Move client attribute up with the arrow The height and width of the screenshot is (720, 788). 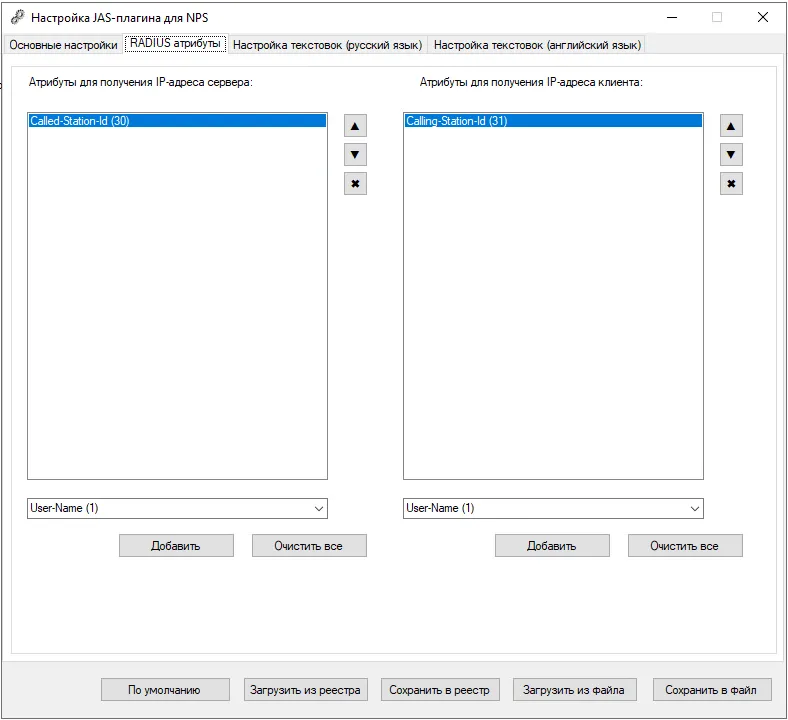(731, 126)
